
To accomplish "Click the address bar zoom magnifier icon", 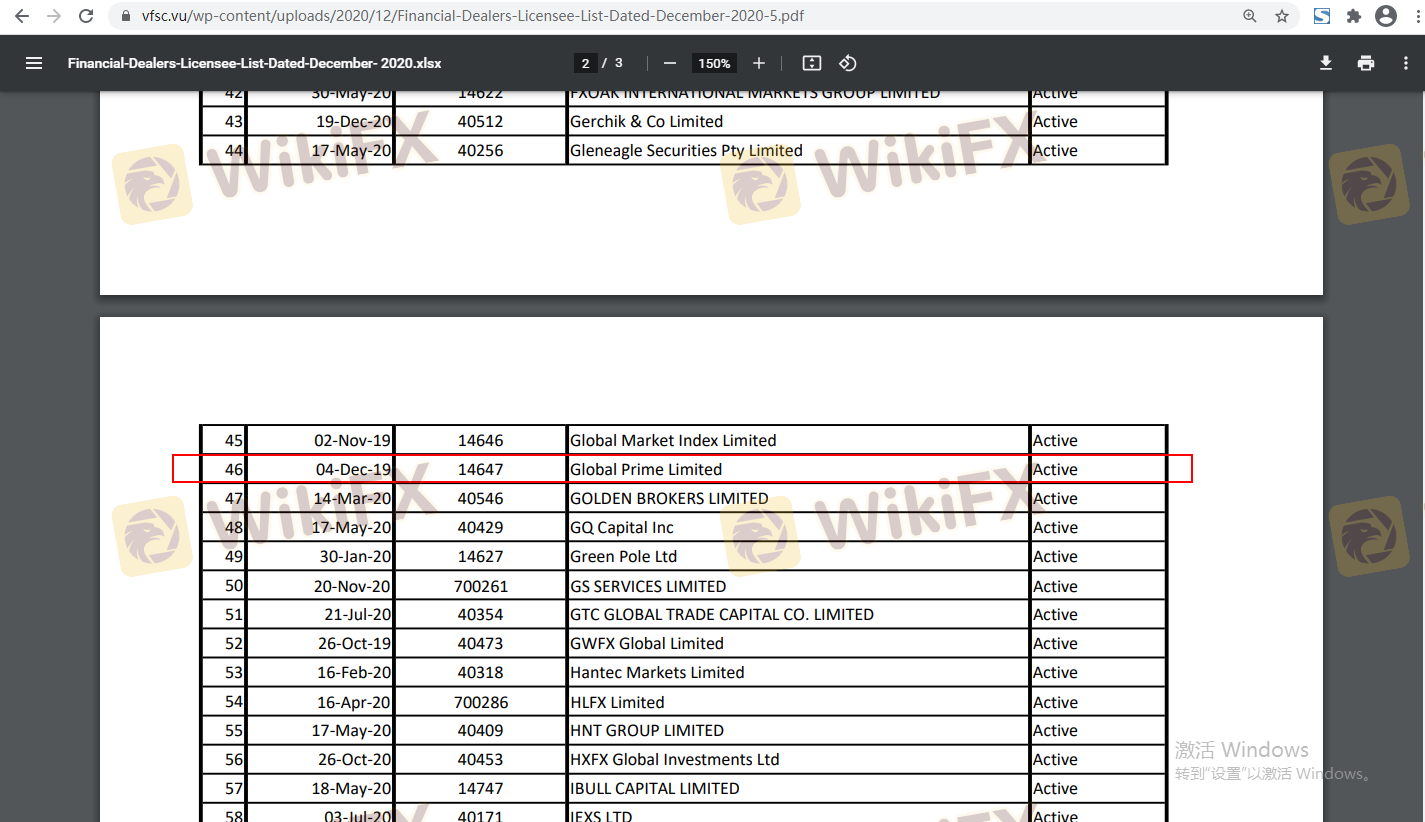I will coord(1250,16).
